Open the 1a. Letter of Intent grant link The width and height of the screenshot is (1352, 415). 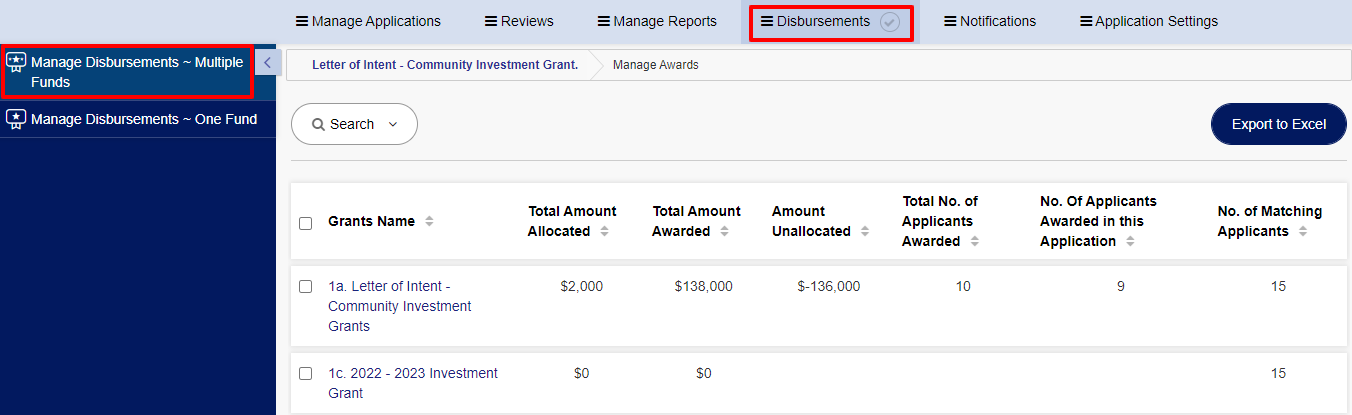click(x=400, y=306)
